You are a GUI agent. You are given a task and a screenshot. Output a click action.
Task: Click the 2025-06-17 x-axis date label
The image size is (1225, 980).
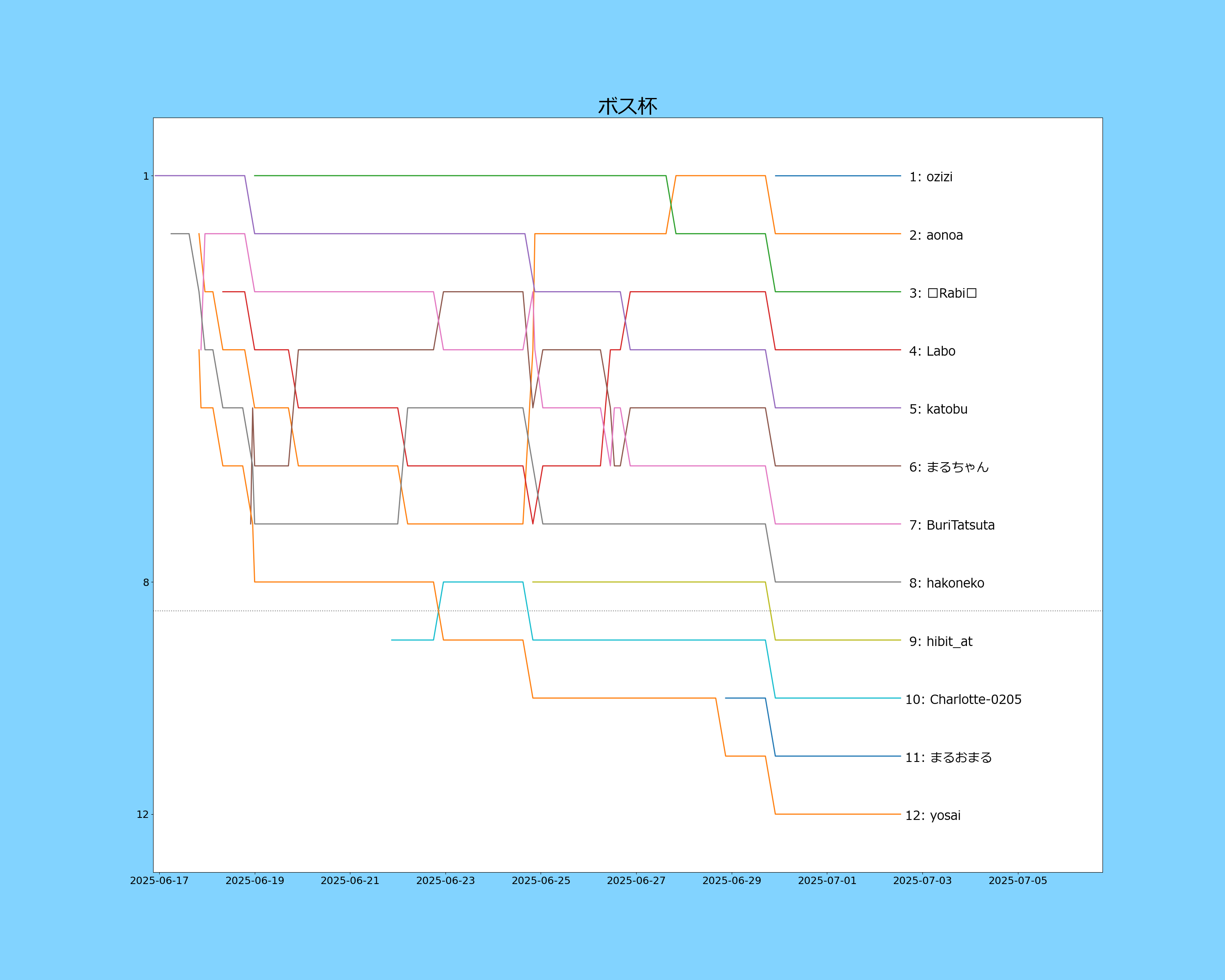159,881
